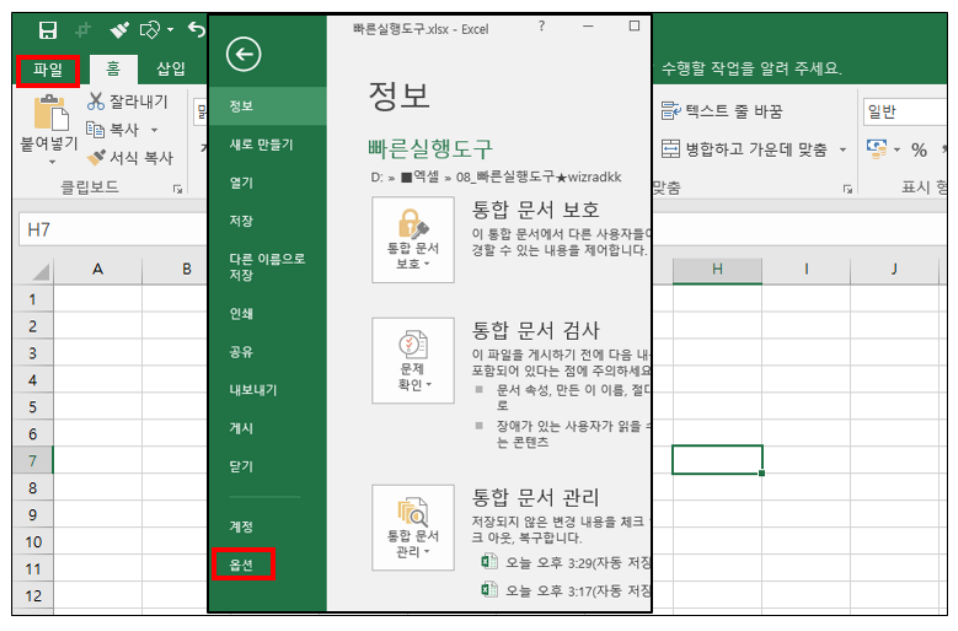Switch to the 홈 ribbon tab
The height and width of the screenshot is (631, 958).
point(113,69)
